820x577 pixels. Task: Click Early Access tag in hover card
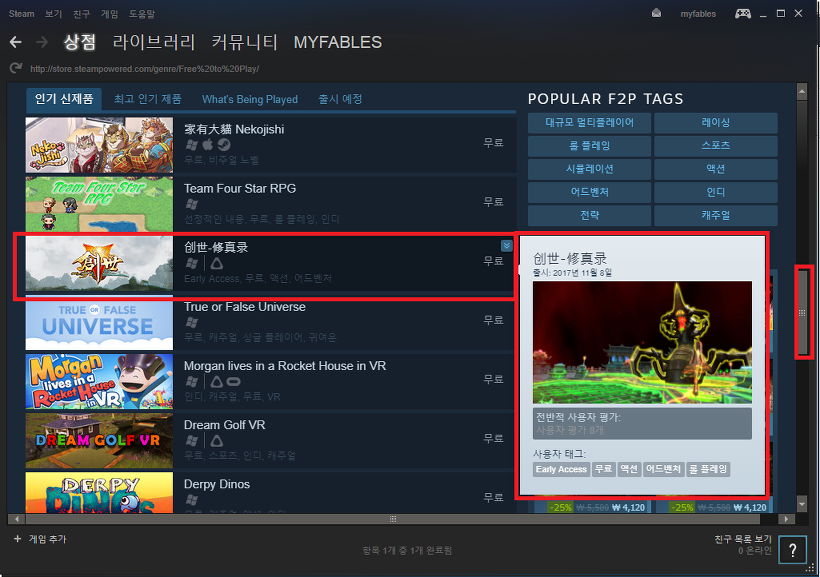tap(561, 469)
